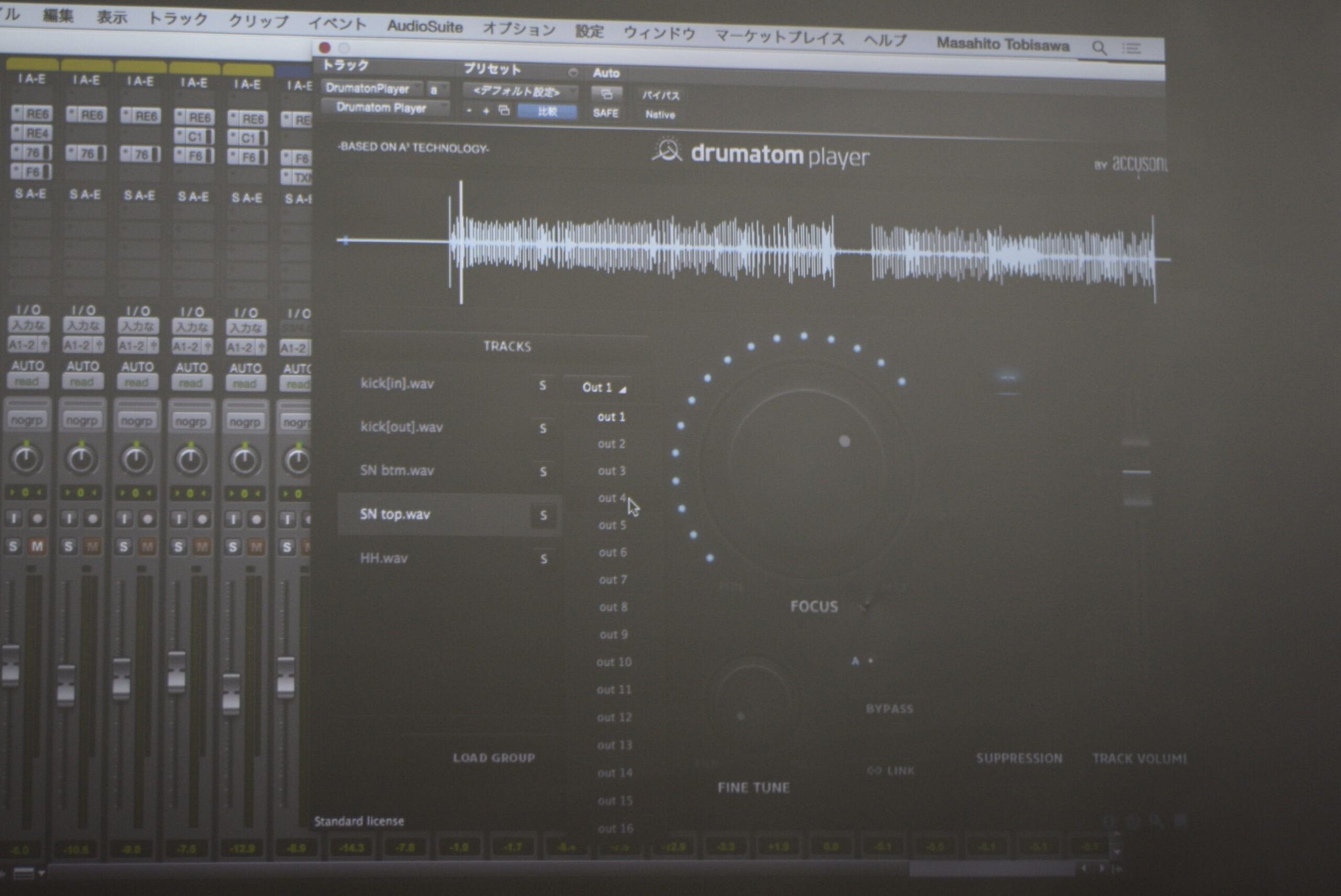The width and height of the screenshot is (1341, 896).
Task: Open the AudioSuite menu
Action: (x=425, y=26)
